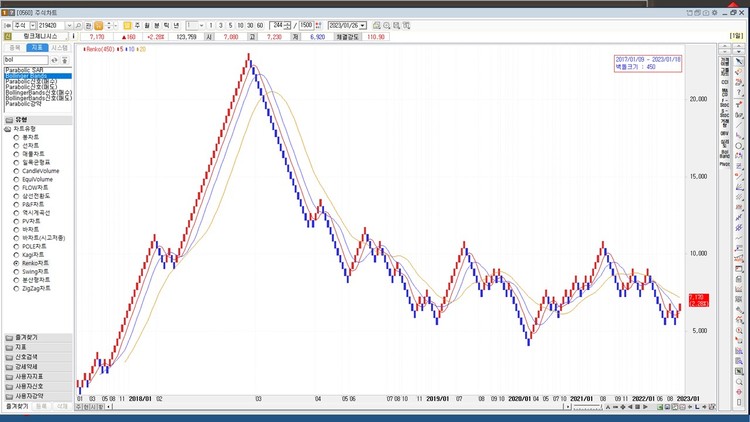The height and width of the screenshot is (422, 750).
Task: Click the chart print icon in toolbar
Action: pyautogui.click(x=376, y=25)
